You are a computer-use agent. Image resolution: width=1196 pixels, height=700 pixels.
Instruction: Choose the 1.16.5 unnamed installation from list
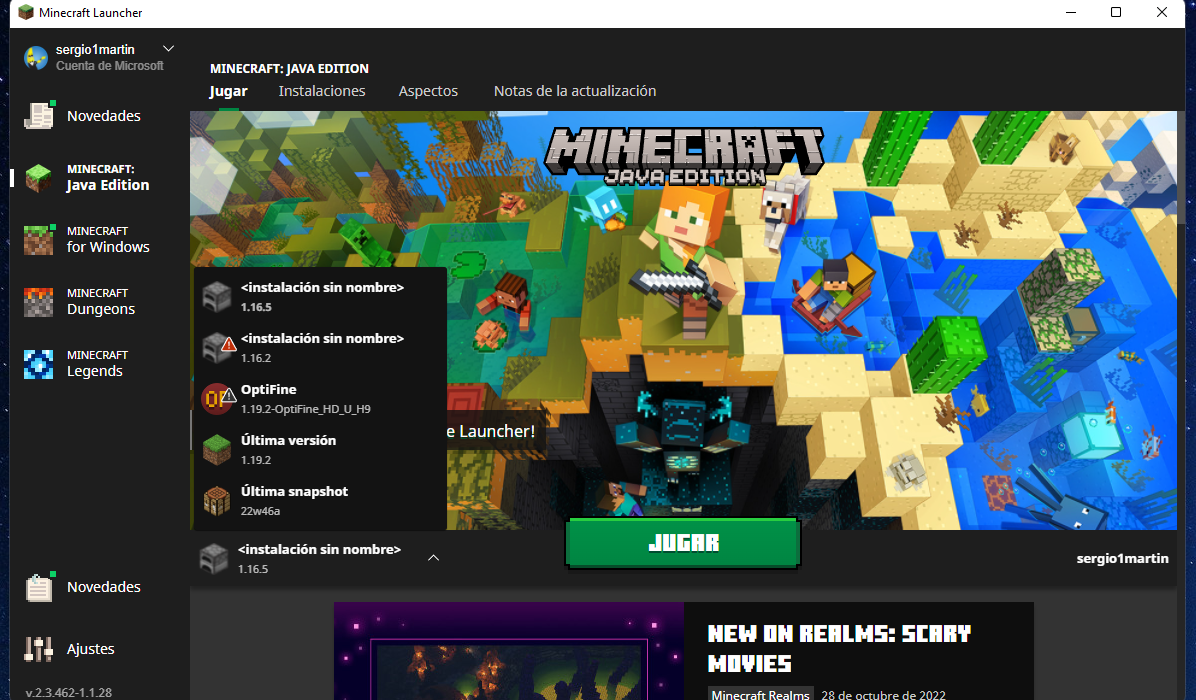pos(320,297)
